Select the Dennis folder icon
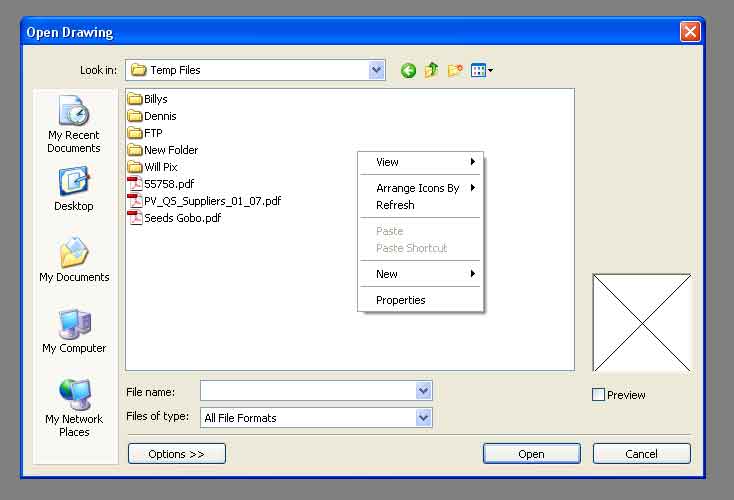 pyautogui.click(x=135, y=116)
